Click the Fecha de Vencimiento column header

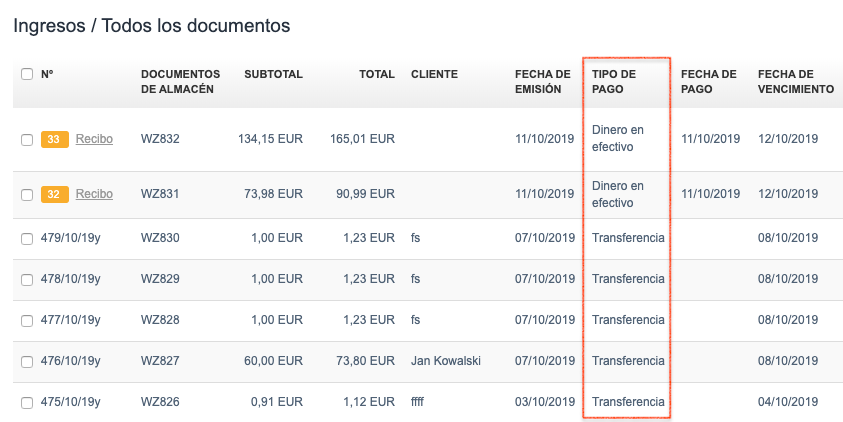795,81
